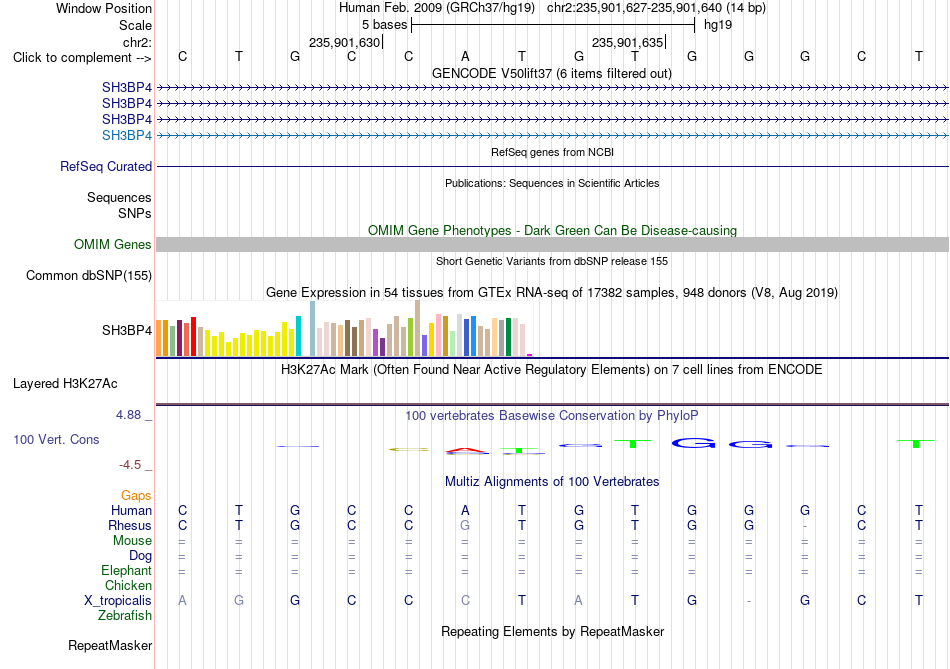Open the light blue SH3BP4 transcript label
950x669 pixels.
[127, 135]
